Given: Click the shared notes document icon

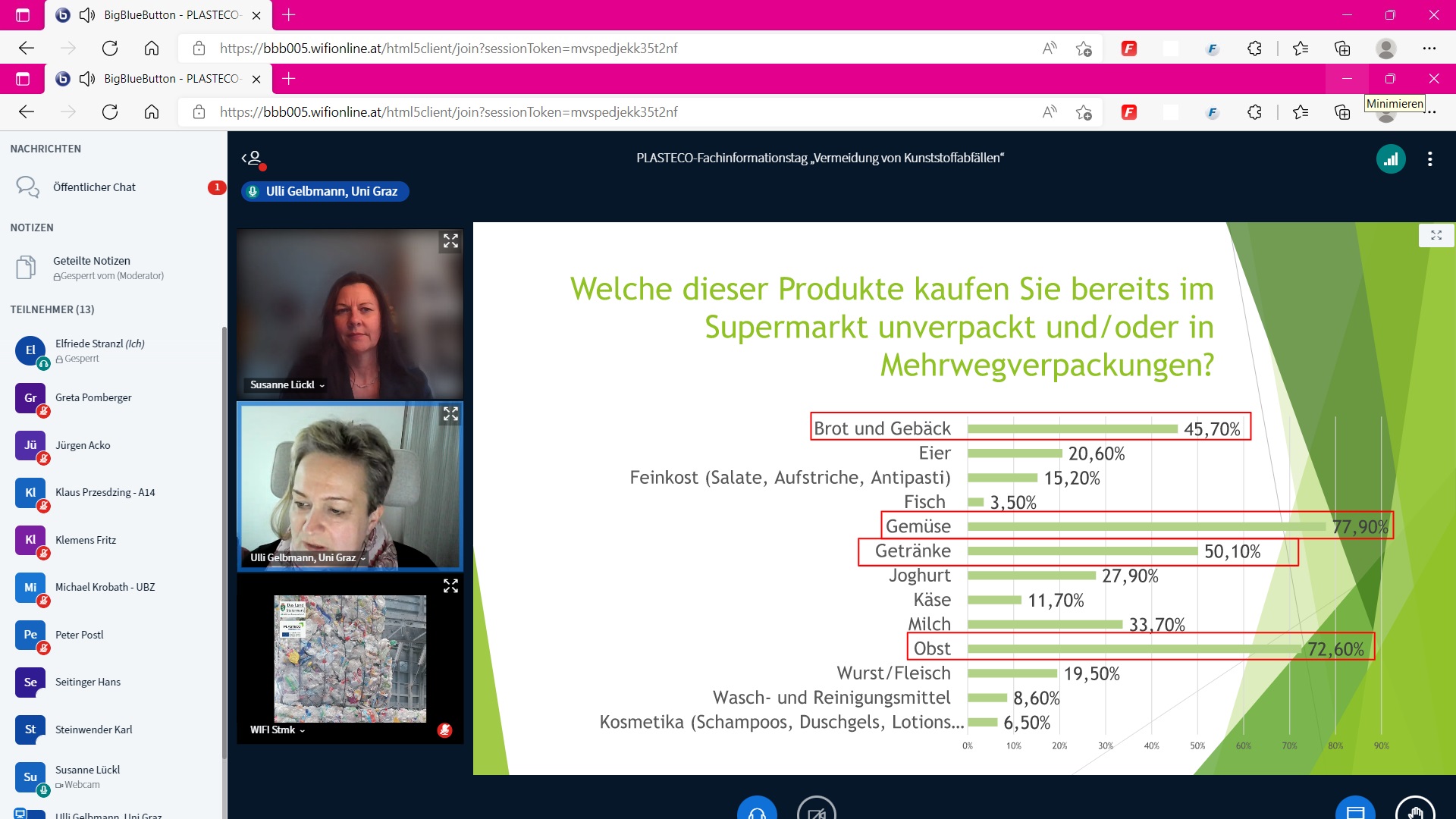Looking at the screenshot, I should pos(26,268).
